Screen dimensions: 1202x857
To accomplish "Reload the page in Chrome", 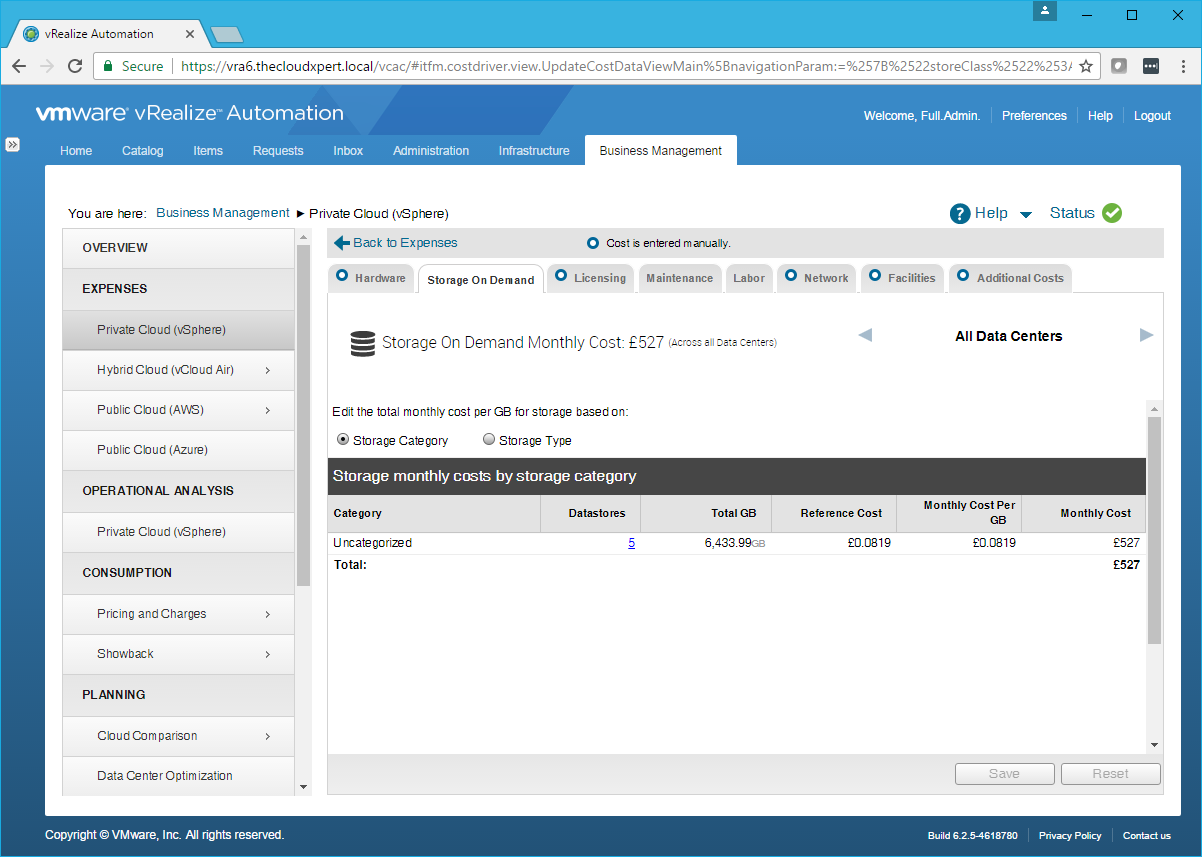I will 75,66.
